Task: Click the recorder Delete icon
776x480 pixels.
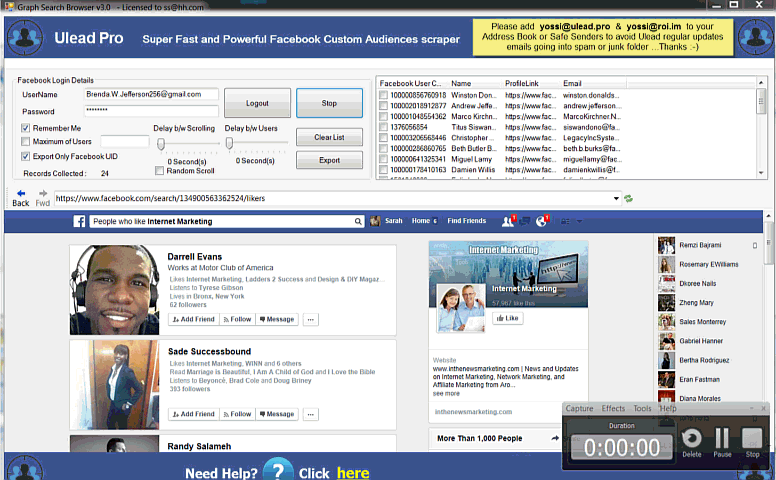Action: tap(691, 438)
